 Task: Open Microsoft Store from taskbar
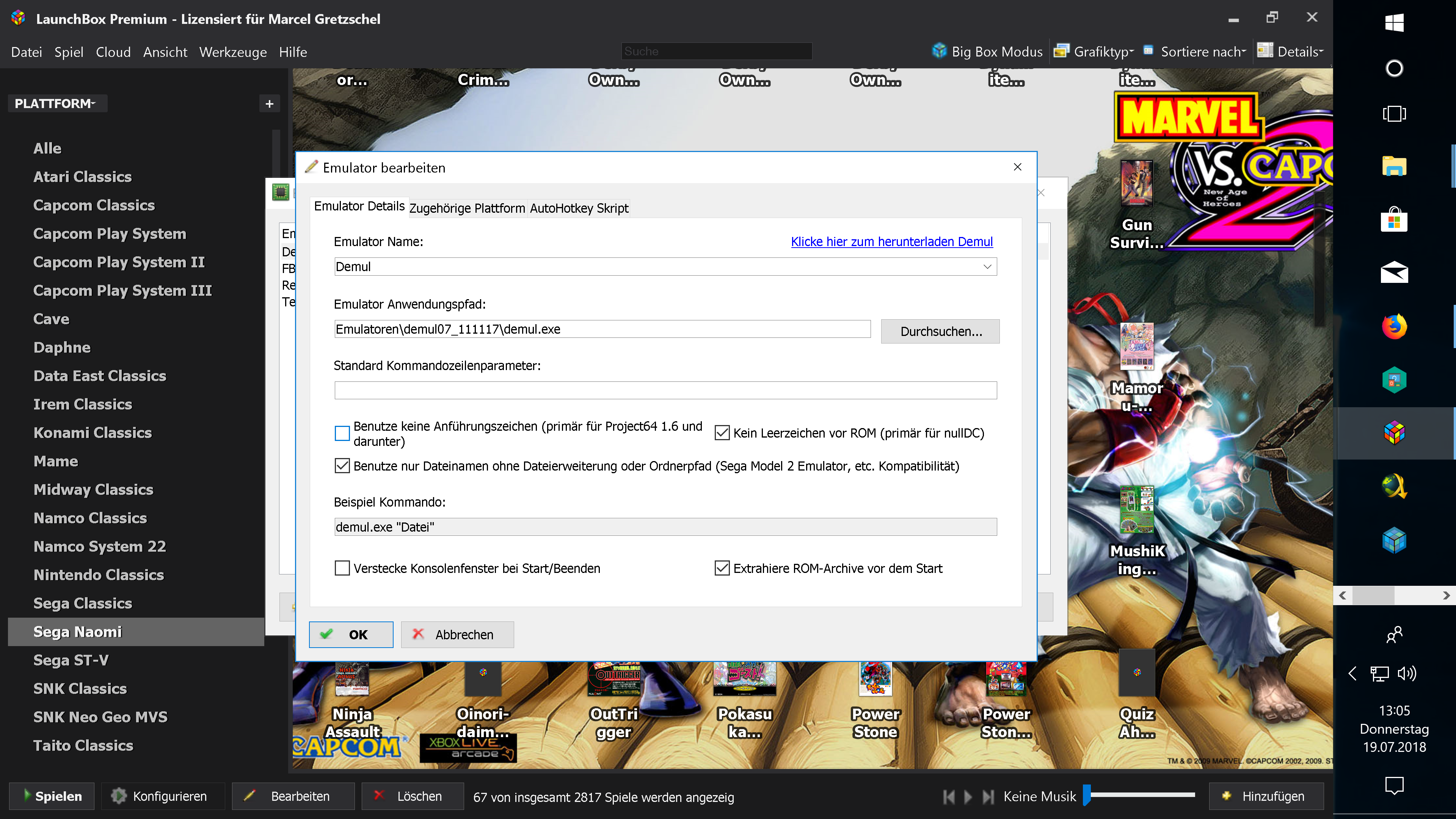click(x=1394, y=219)
